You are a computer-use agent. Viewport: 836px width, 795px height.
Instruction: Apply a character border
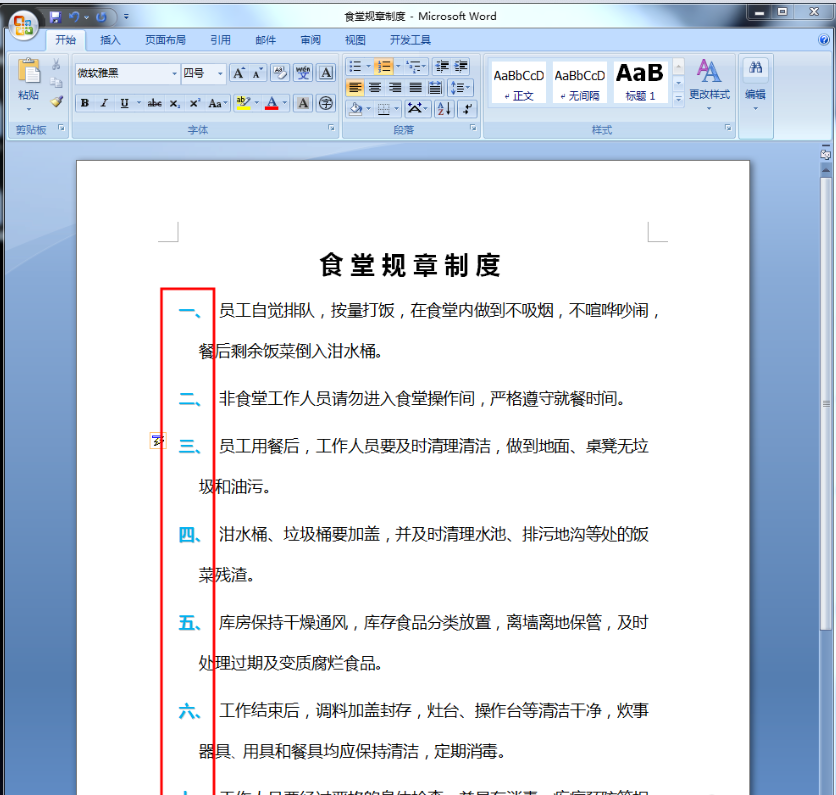(326, 73)
